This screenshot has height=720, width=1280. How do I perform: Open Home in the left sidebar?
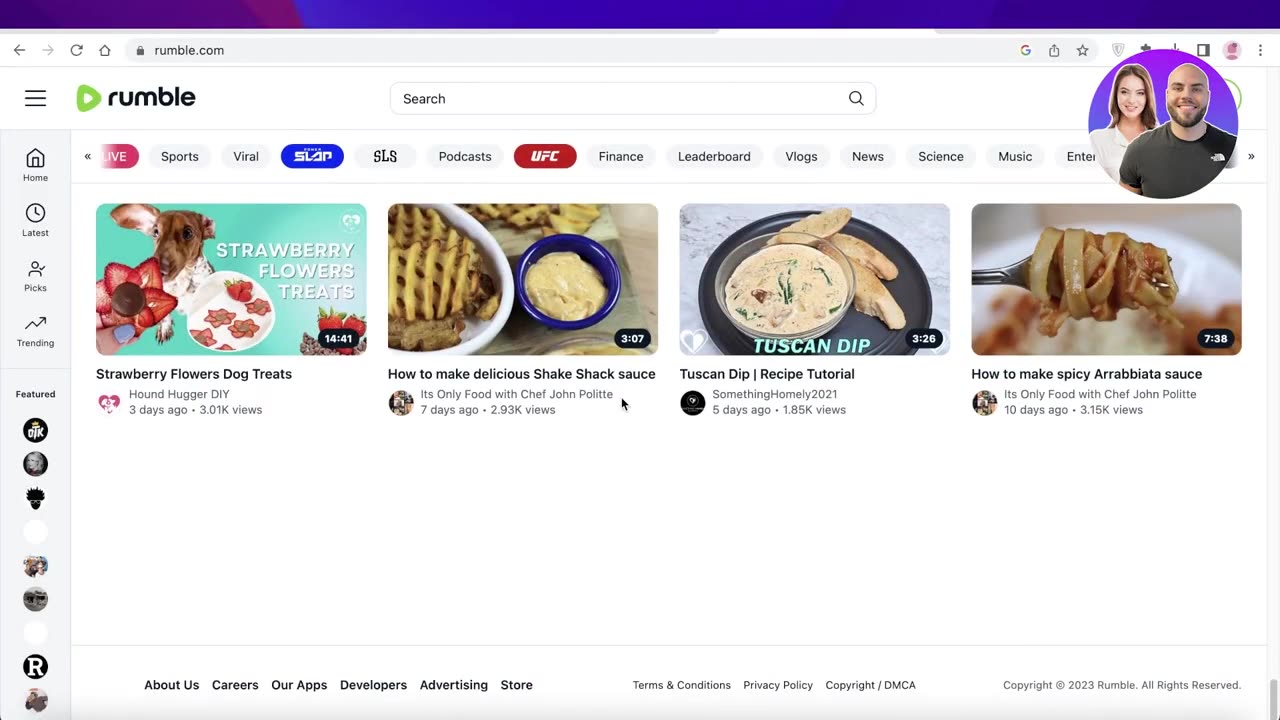35,165
